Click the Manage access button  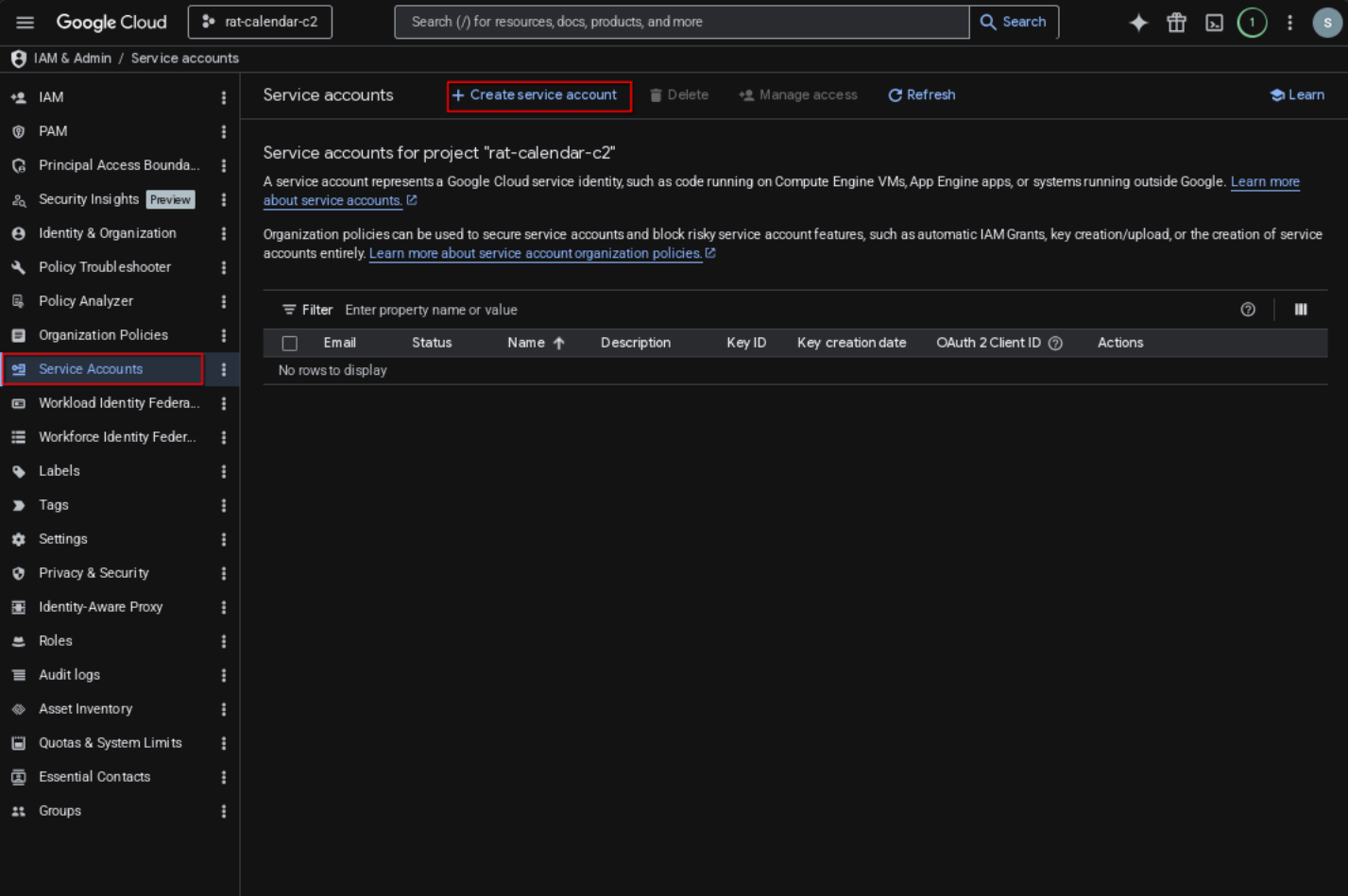(x=798, y=95)
